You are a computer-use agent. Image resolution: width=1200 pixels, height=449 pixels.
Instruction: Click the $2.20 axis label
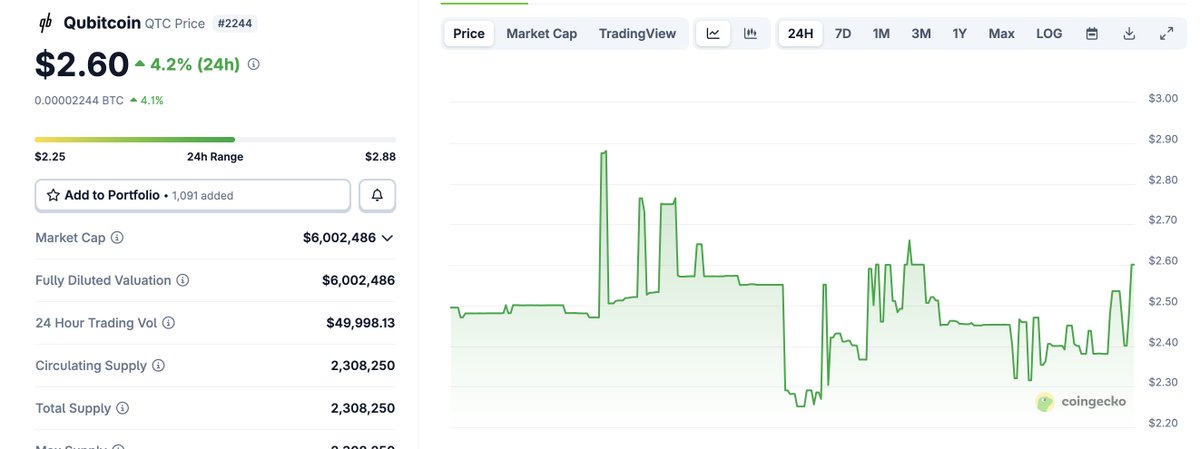(x=1163, y=423)
